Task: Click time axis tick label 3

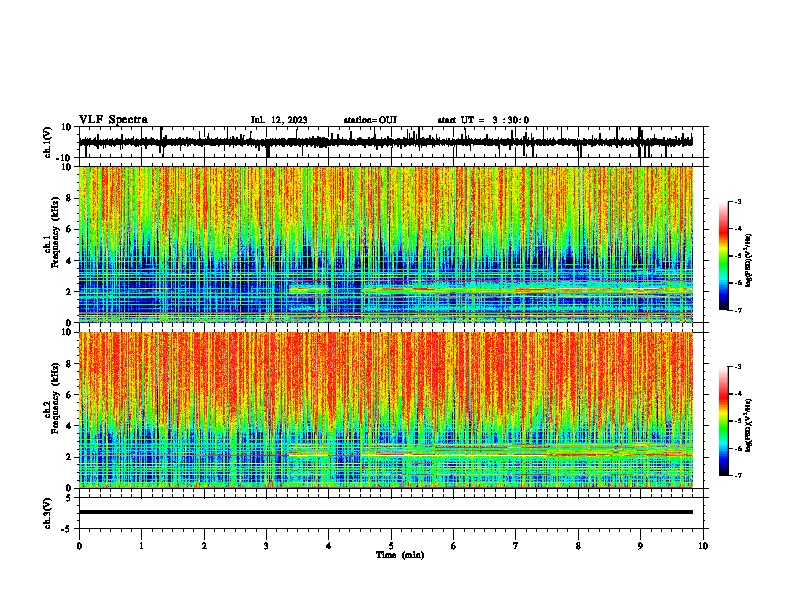Action: [x=266, y=546]
